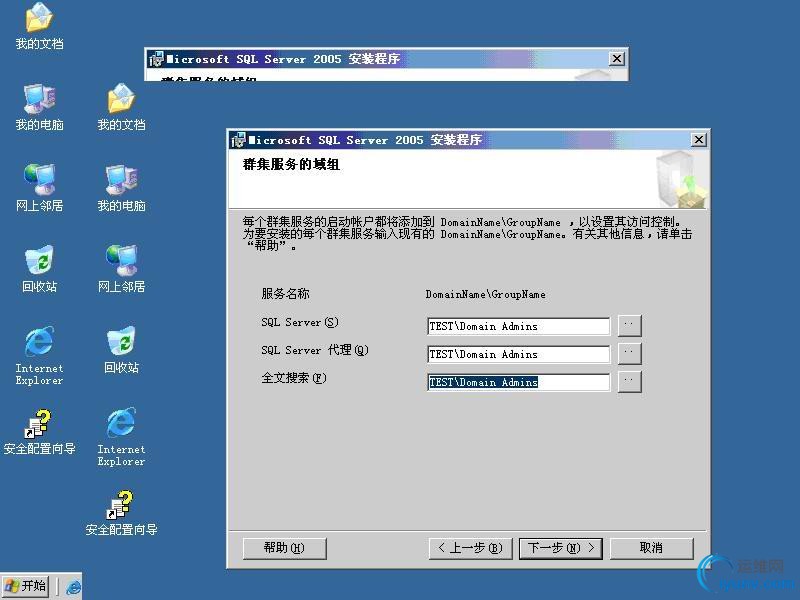The image size is (800, 600).
Task: Click the front dialog title bar text
Action: [x=365, y=140]
